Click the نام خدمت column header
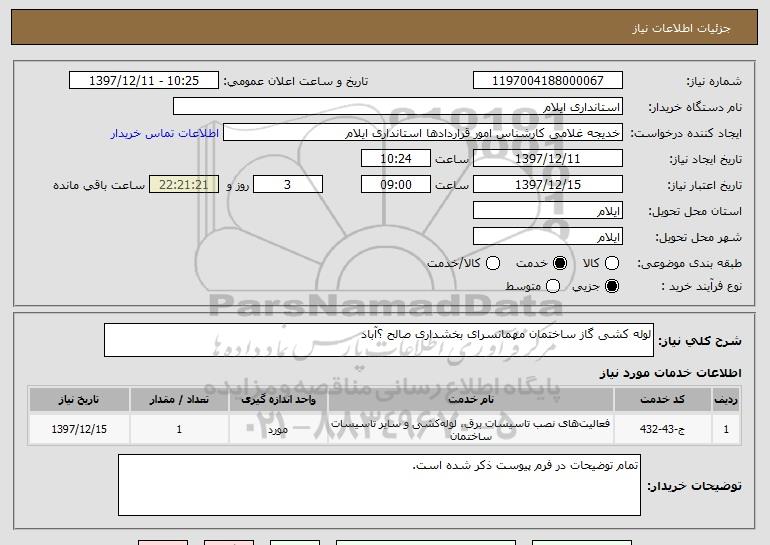 click(x=470, y=400)
